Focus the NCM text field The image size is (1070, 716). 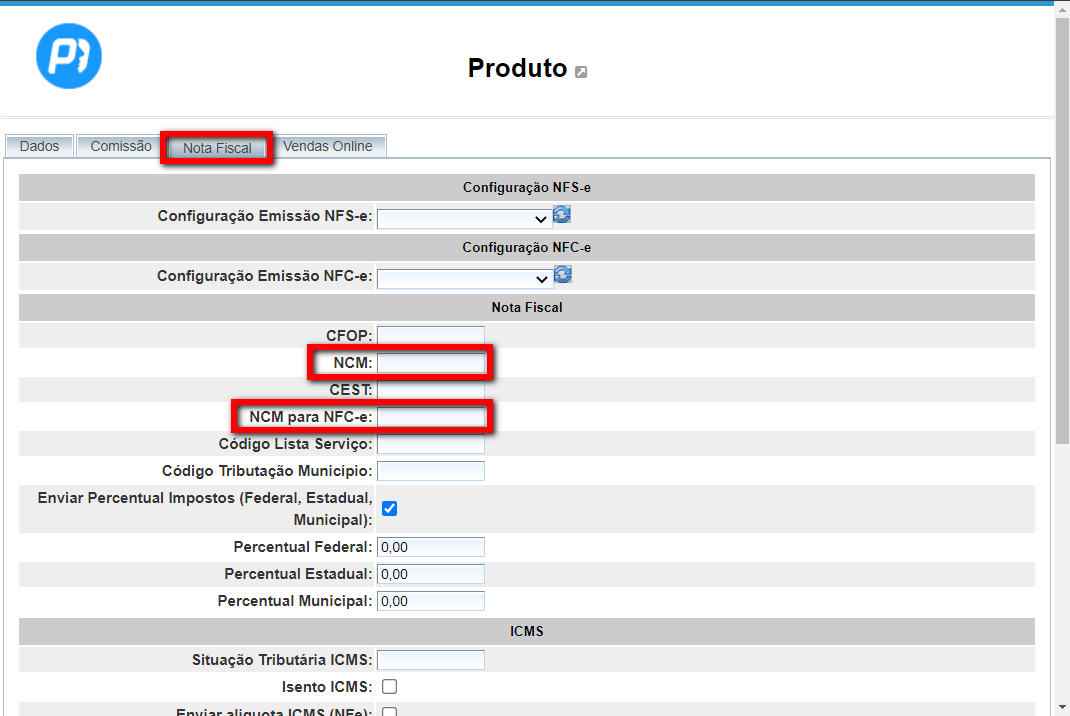pyautogui.click(x=431, y=362)
